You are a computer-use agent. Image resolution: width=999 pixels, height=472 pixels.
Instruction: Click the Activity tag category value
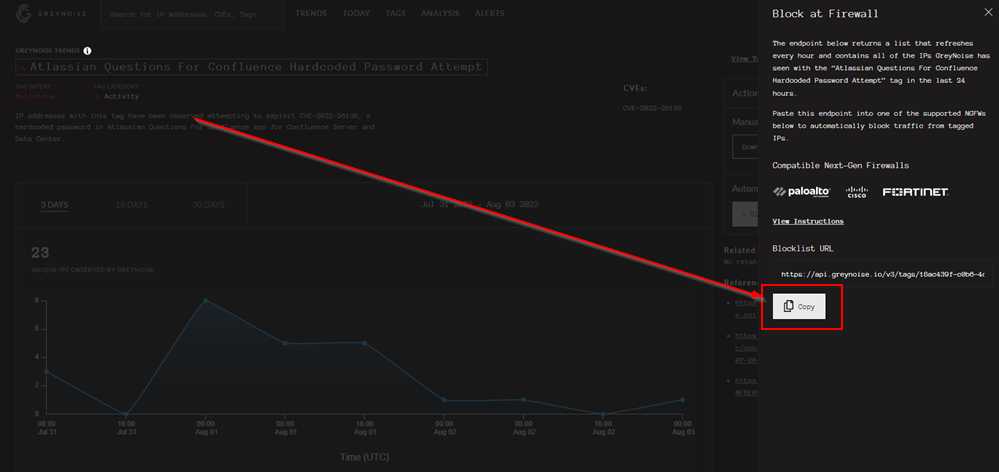point(121,96)
